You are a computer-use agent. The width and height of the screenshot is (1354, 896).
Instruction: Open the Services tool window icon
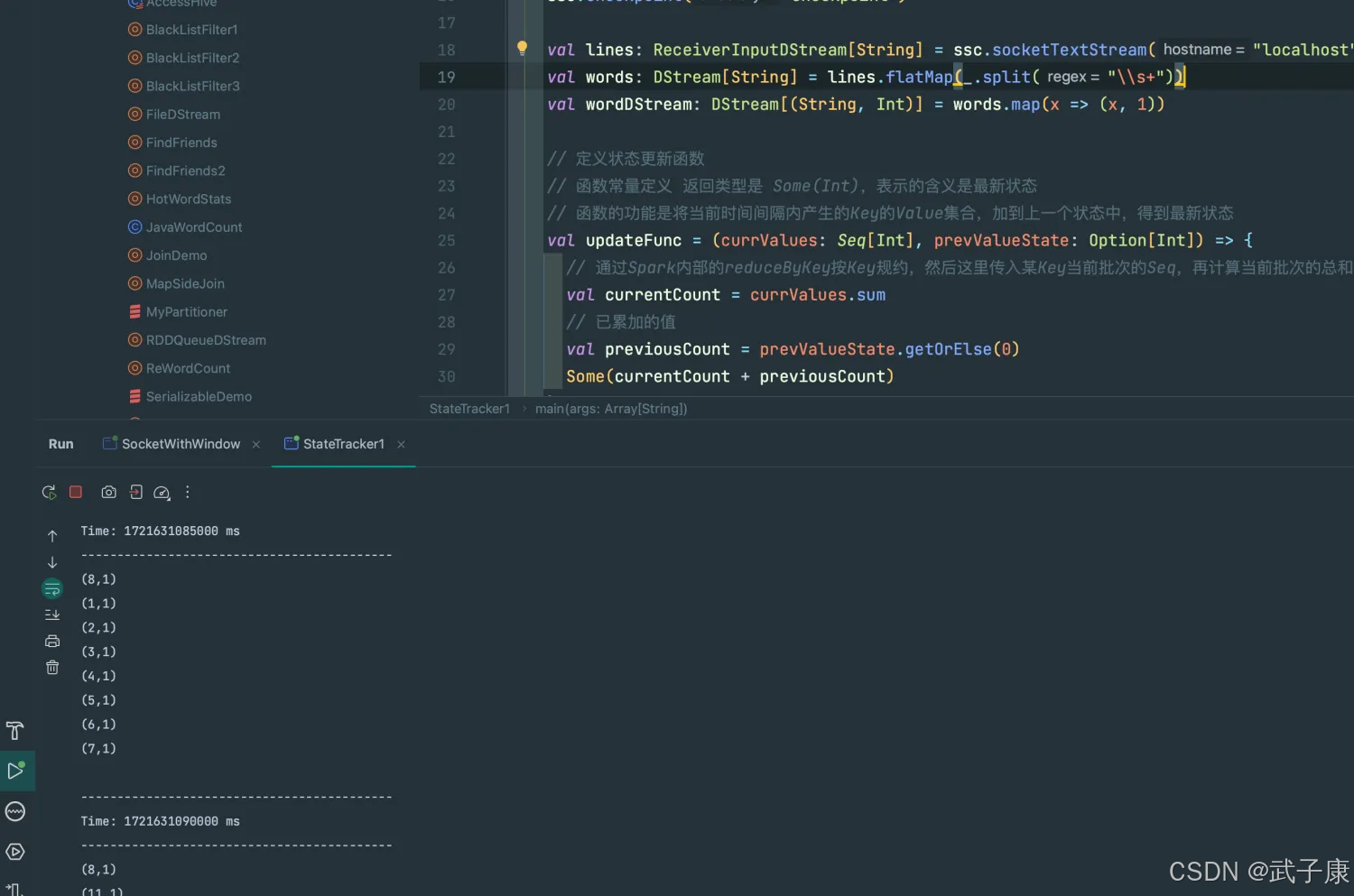(15, 852)
